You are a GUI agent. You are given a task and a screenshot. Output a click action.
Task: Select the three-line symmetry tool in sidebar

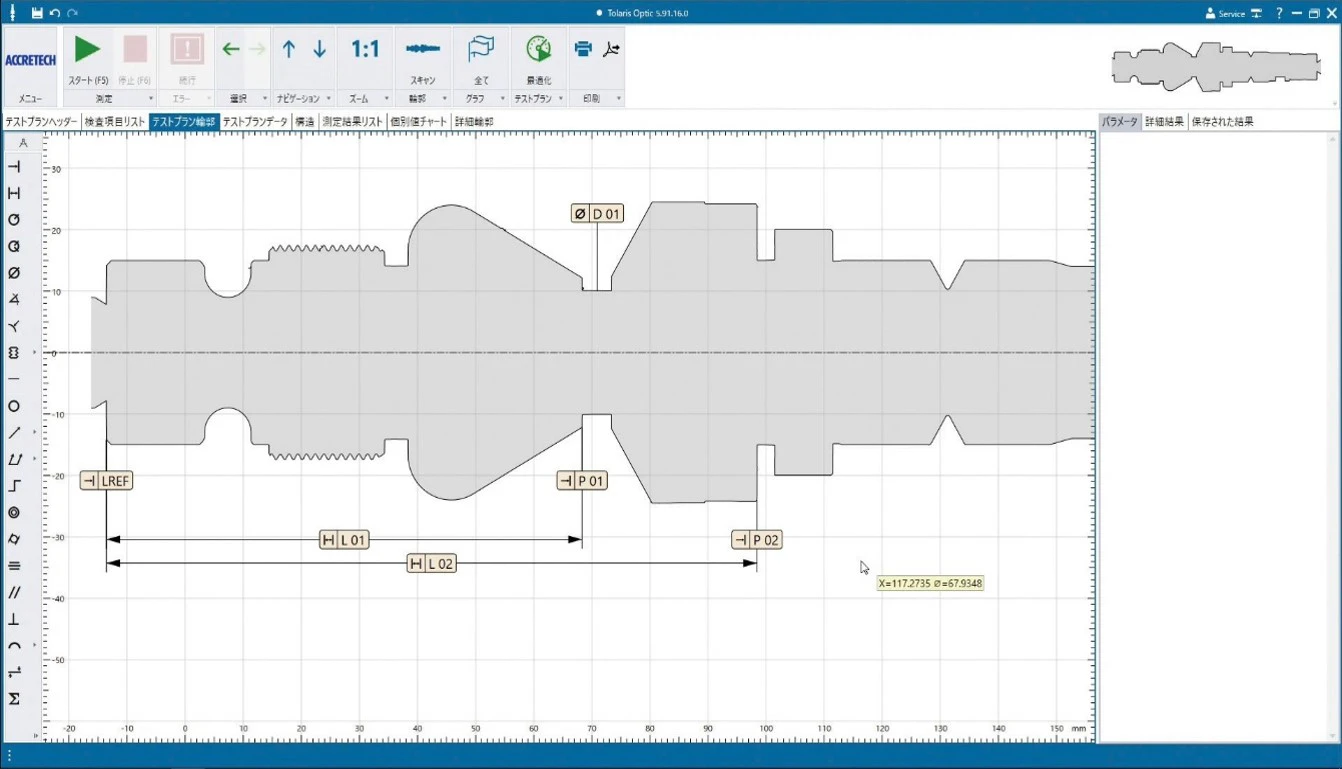14,566
